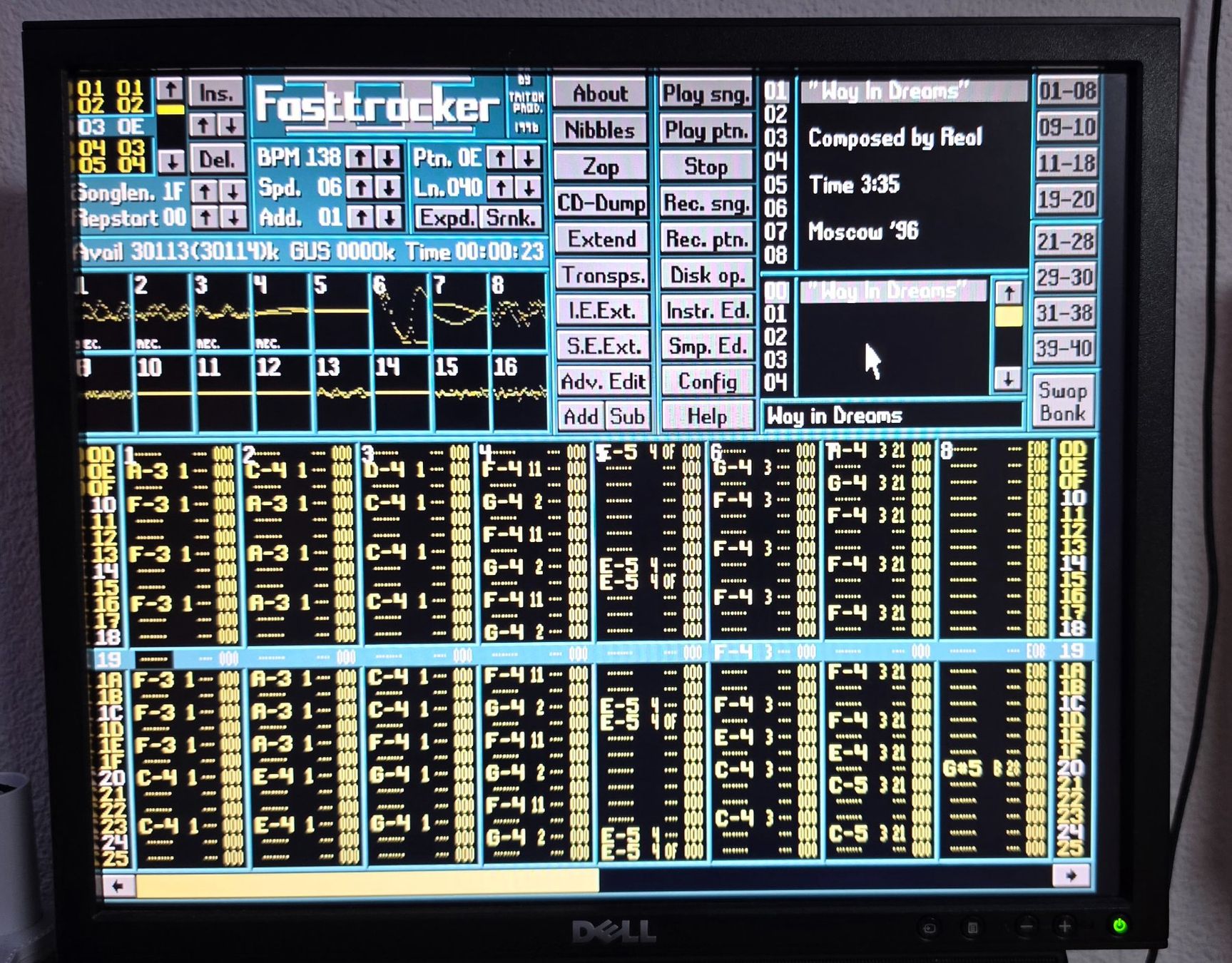Viewport: 1232px width, 963px height.
Task: Open Disk op. file screen
Action: pos(707,275)
